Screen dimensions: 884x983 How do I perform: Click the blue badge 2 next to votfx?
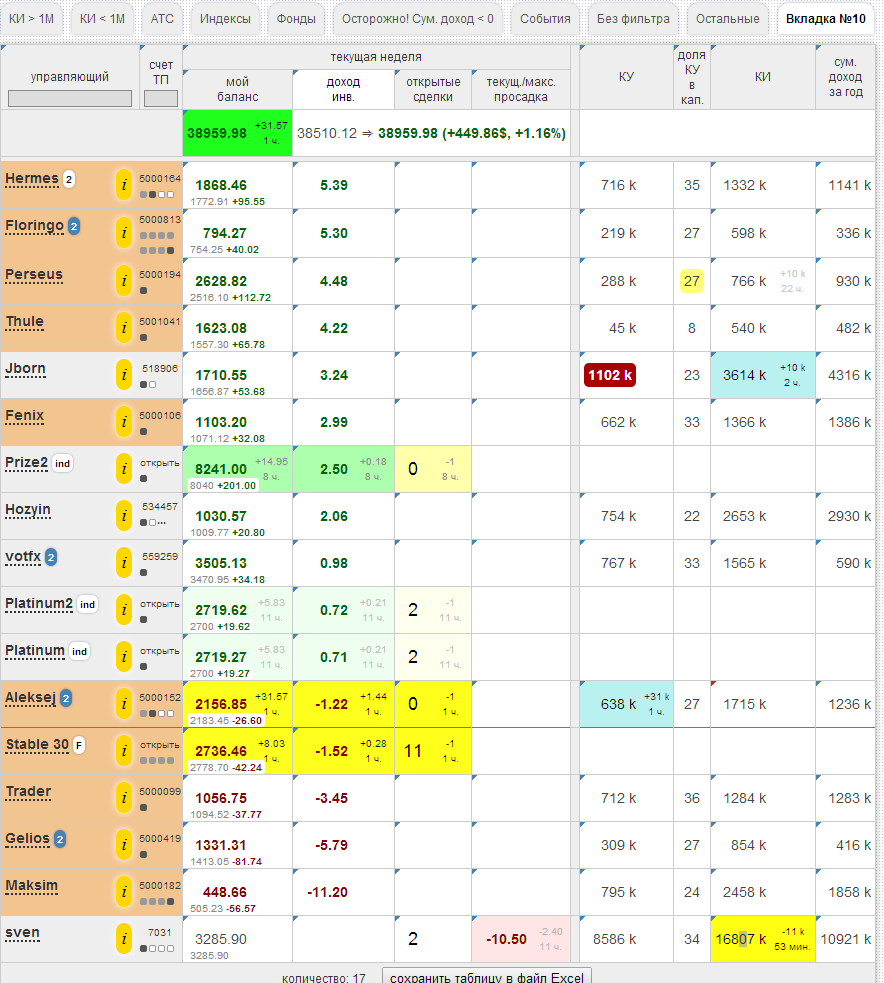[x=51, y=557]
